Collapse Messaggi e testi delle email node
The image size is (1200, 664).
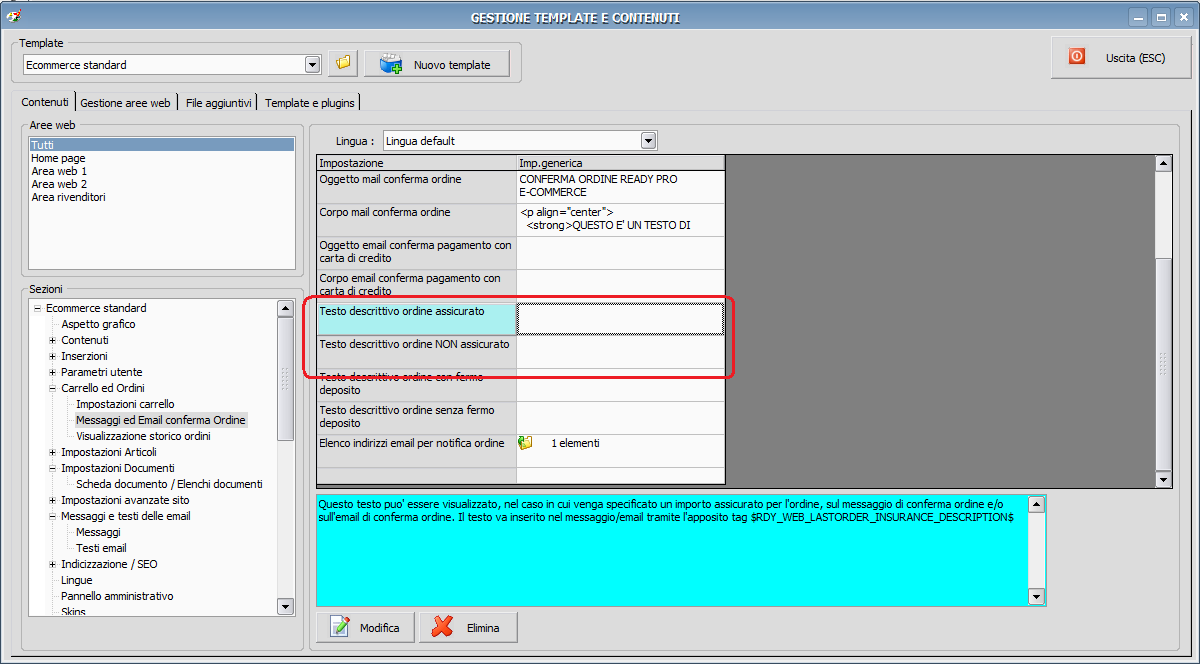[x=52, y=516]
